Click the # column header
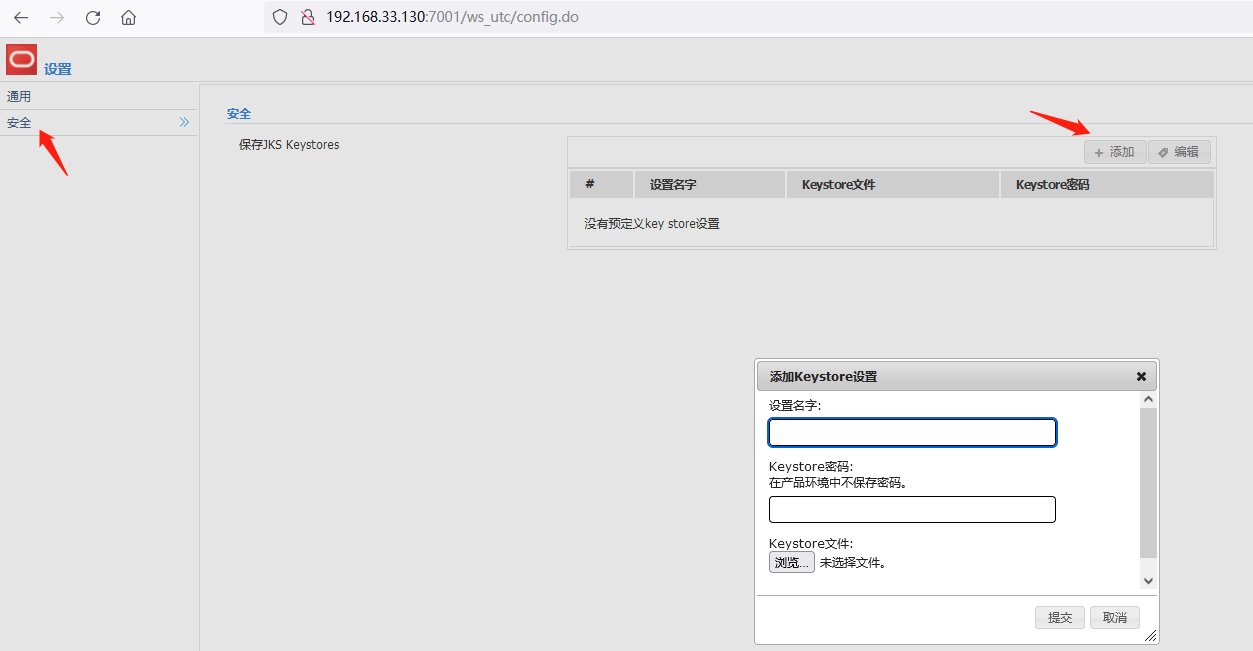The width and height of the screenshot is (1253, 651). pos(601,184)
